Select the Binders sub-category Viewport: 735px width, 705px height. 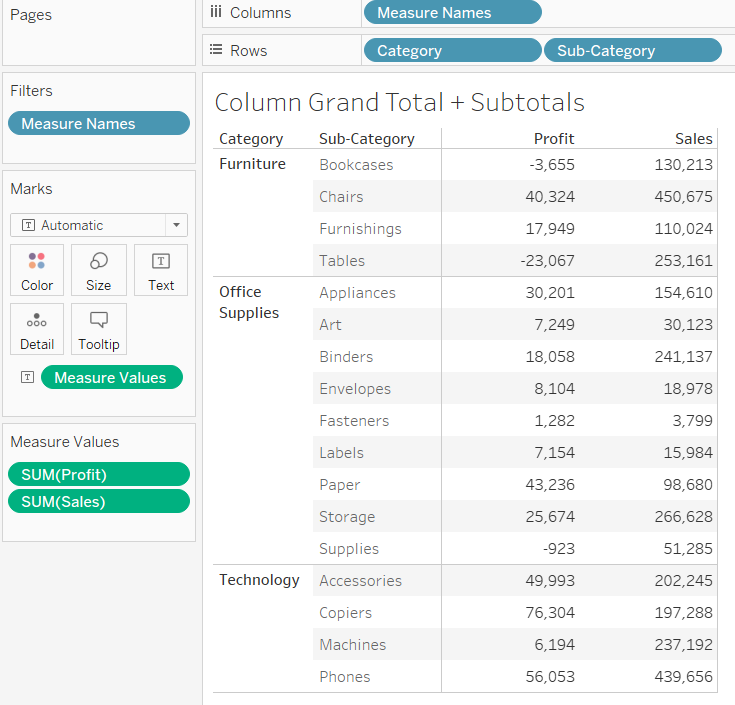coord(346,357)
